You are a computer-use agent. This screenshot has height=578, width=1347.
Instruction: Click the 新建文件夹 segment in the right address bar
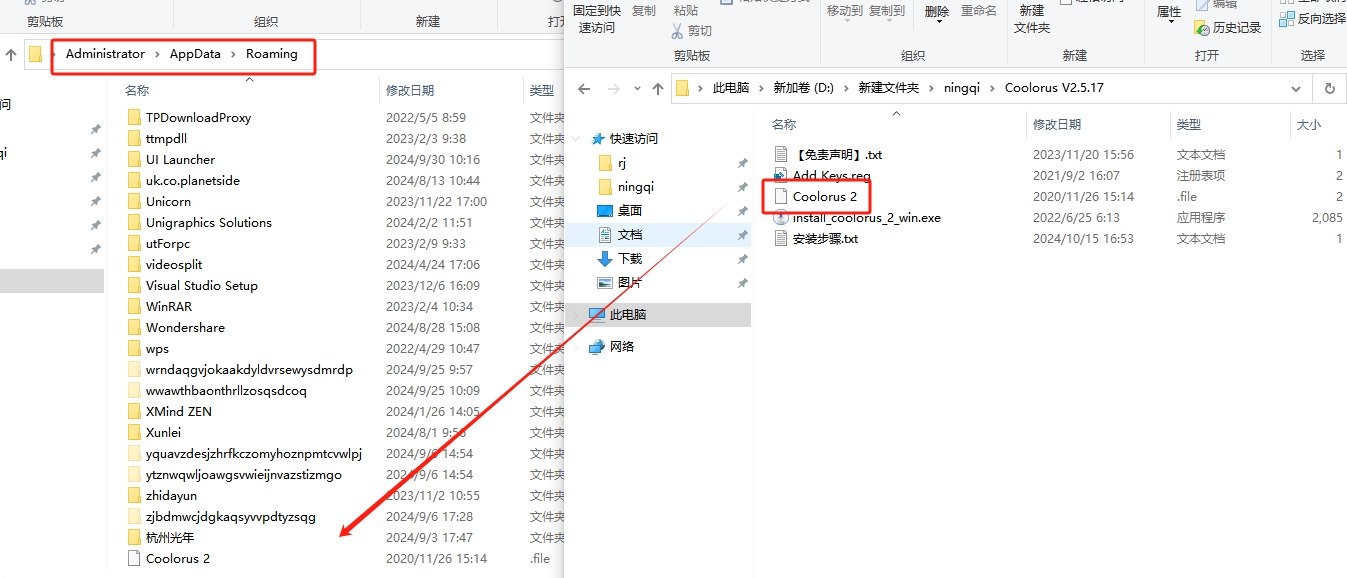point(888,88)
